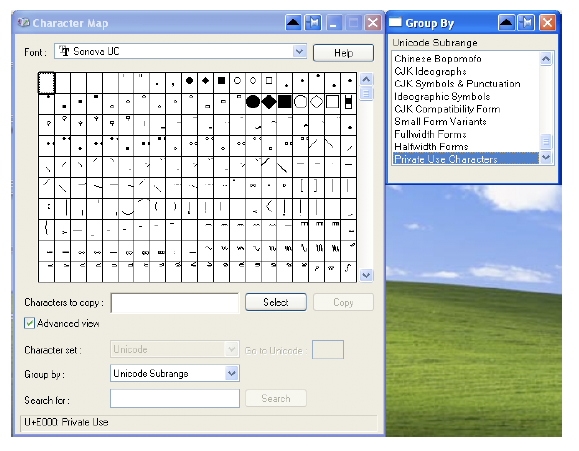
Task: Pin the Group By window
Action: pos(527,23)
